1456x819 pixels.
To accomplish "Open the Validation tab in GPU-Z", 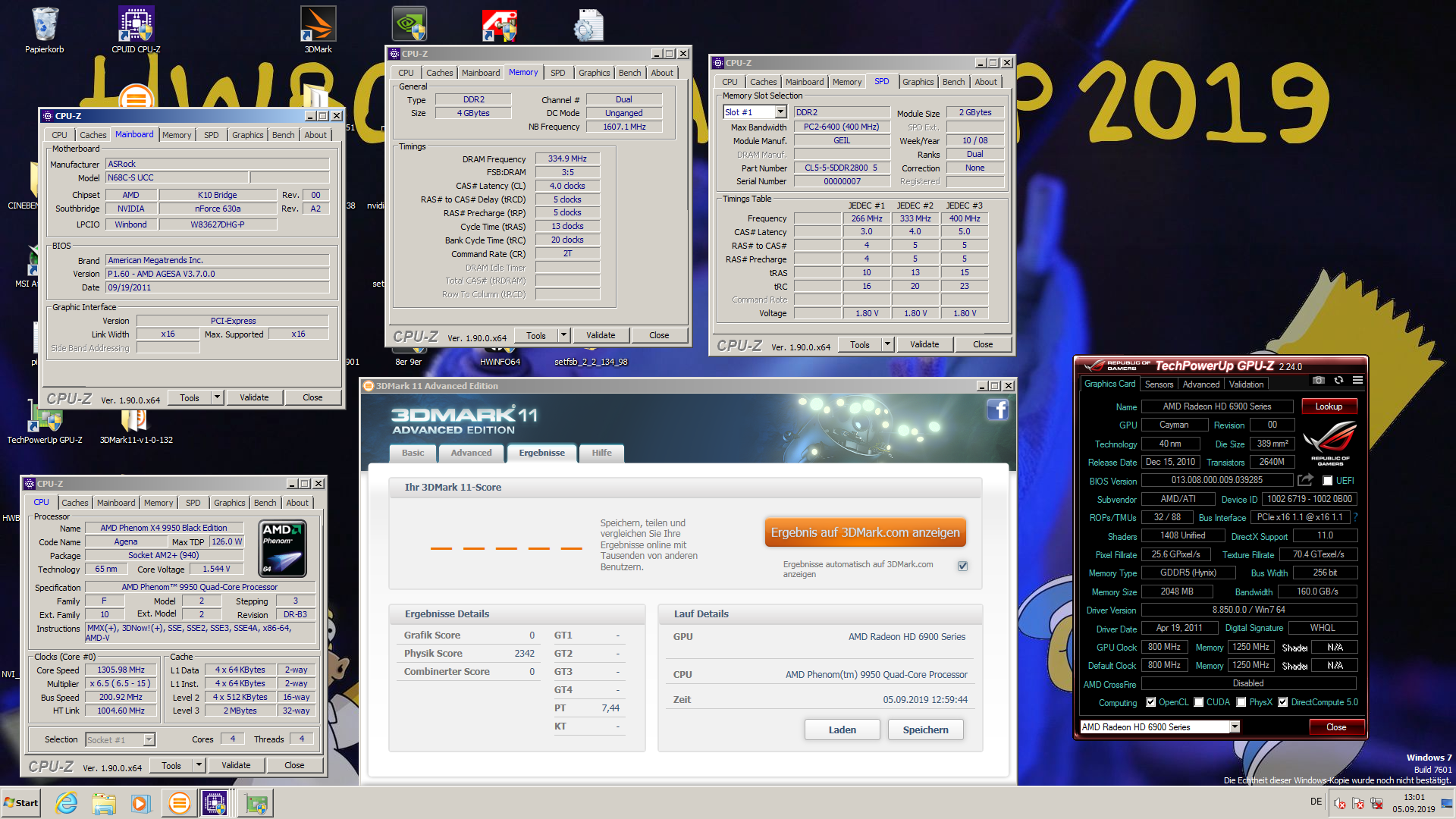I will click(x=1246, y=384).
